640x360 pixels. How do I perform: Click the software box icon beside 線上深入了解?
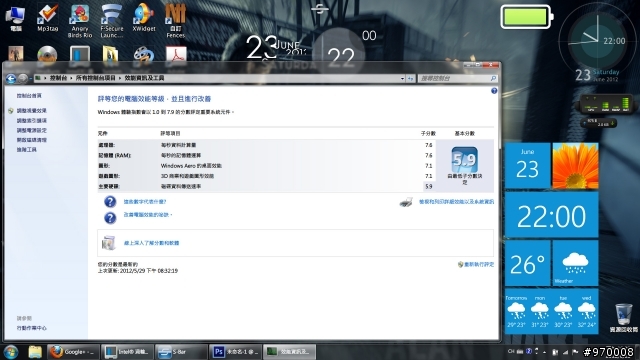tap(109, 243)
